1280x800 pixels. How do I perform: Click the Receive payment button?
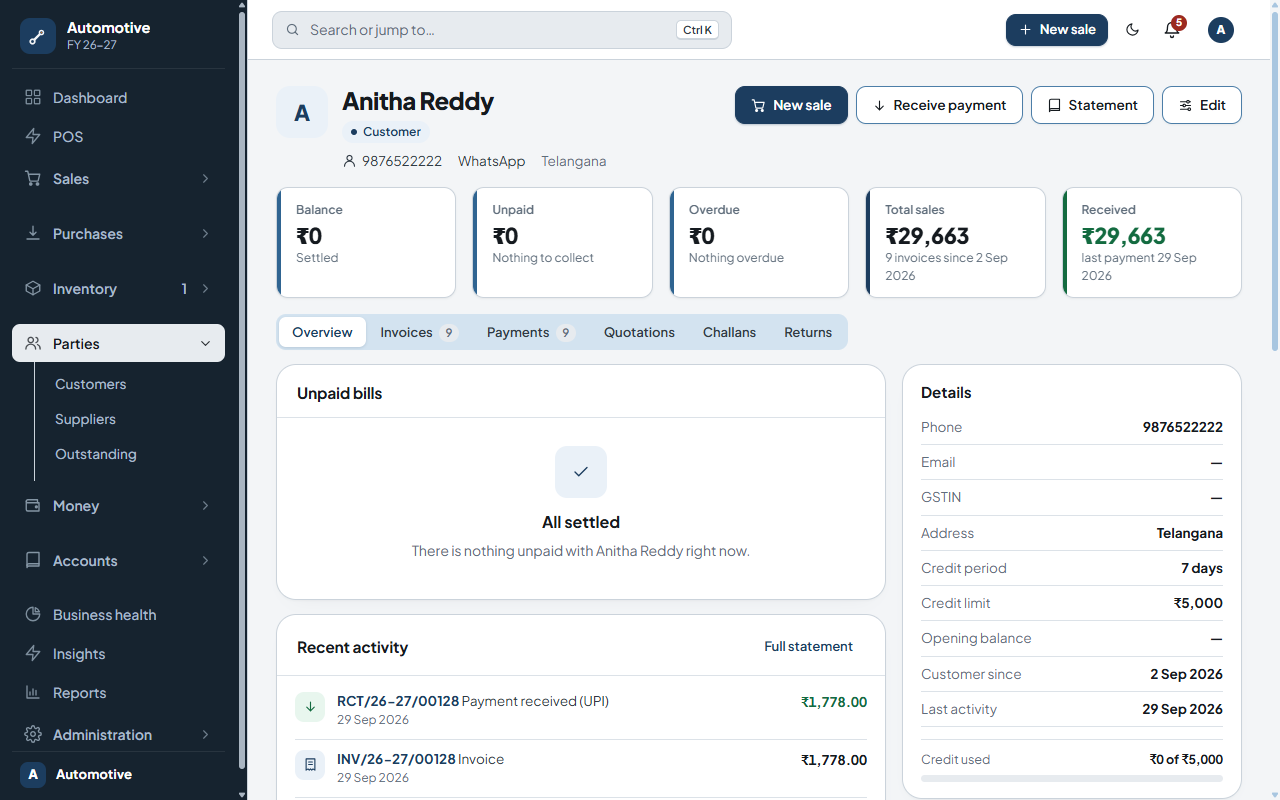coord(939,105)
